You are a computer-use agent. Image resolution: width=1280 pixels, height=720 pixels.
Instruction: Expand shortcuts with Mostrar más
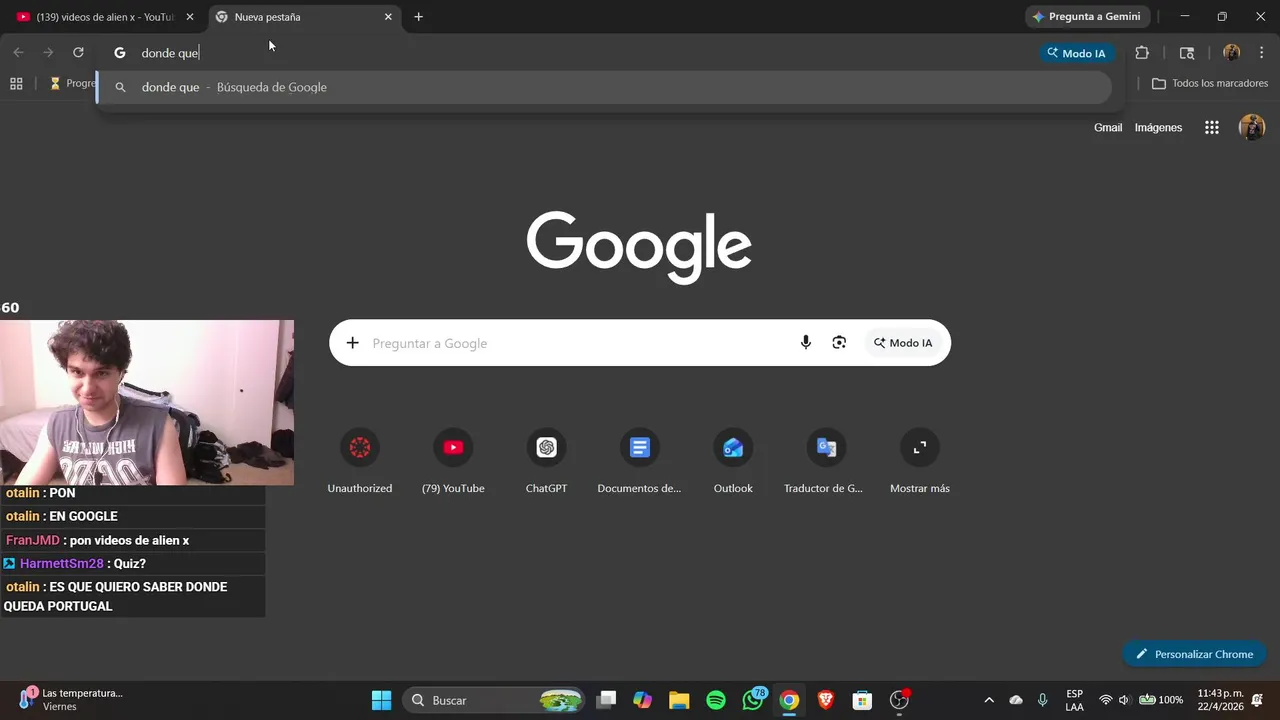point(920,462)
